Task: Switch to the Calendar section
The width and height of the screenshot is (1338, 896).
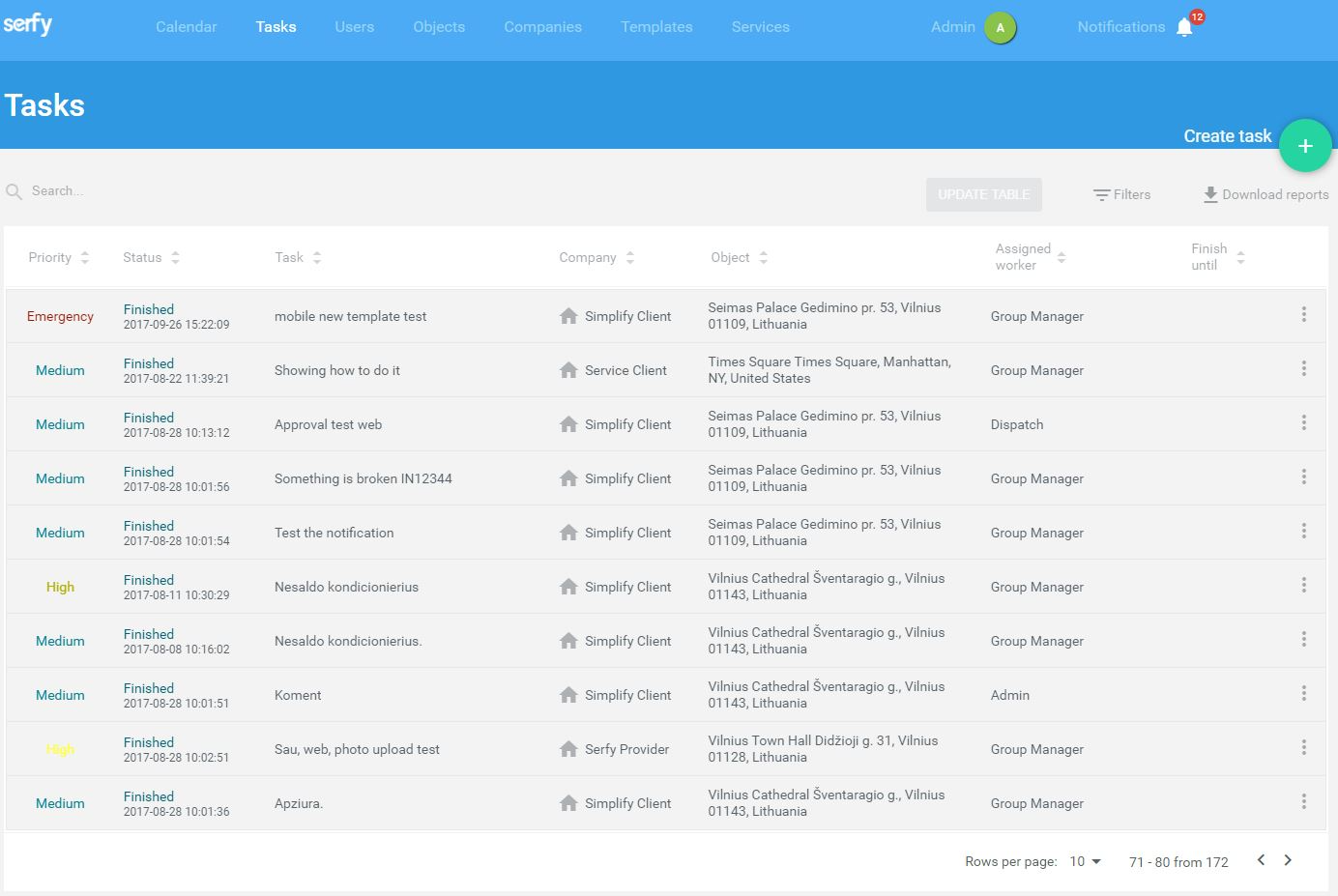Action: (186, 26)
